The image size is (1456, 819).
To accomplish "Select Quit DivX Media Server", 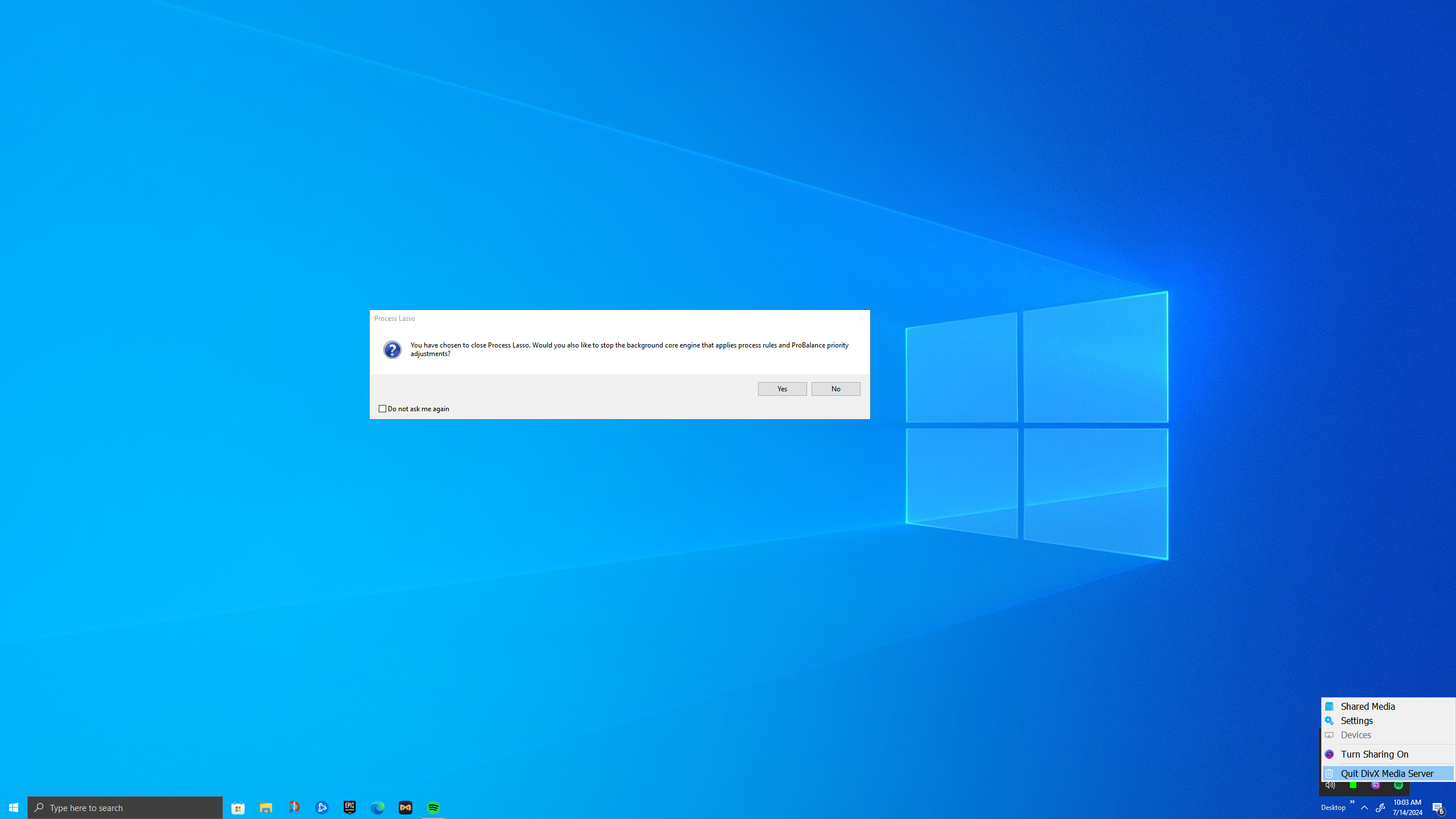I will pyautogui.click(x=1387, y=773).
